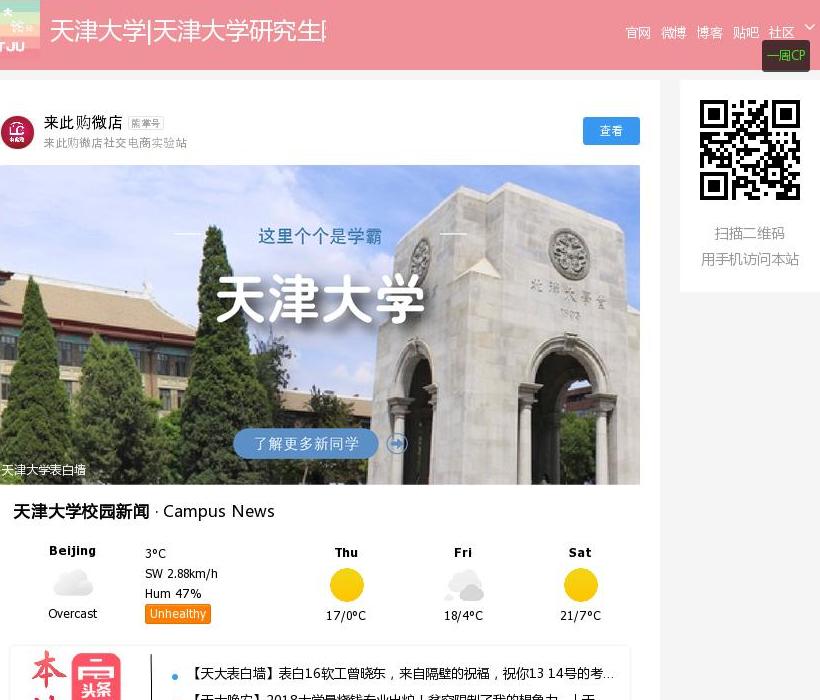Click the 了解更多新同学 button
Image resolution: width=820 pixels, height=700 pixels.
click(306, 444)
